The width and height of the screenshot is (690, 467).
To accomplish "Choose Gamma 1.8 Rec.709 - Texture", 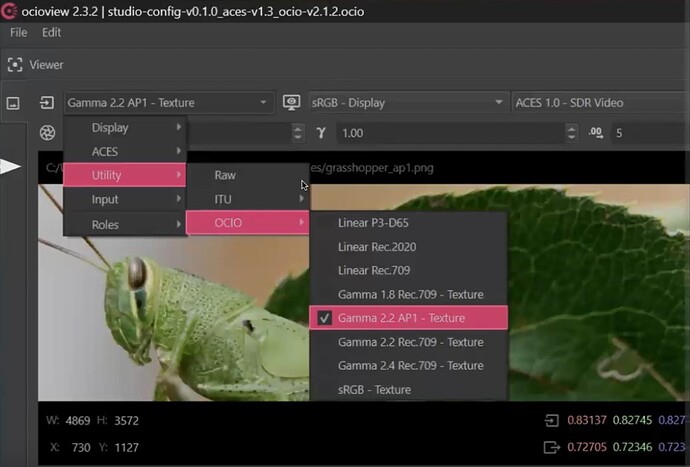I will click(409, 294).
